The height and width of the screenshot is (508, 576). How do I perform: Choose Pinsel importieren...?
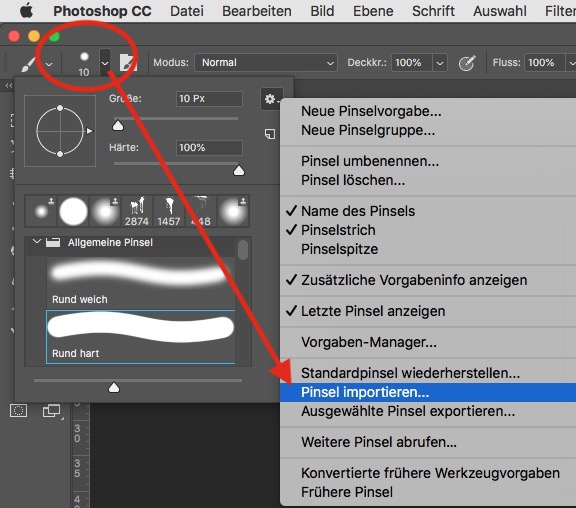pos(428,392)
